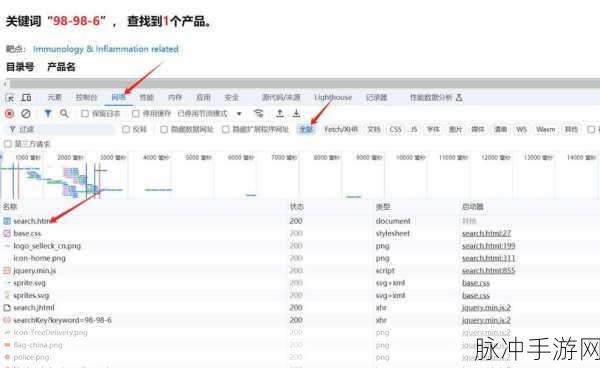
Task: Follow the search.html:855 initiator link
Action: (488, 270)
